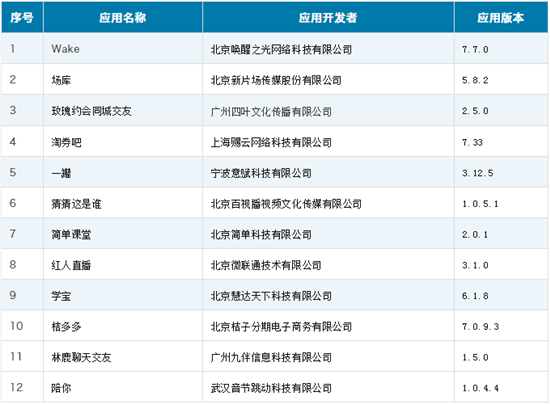This screenshot has height=404, width=550.
Task: Click developer 北京唤醒之光网络科技有限公司
Action: click(281, 49)
